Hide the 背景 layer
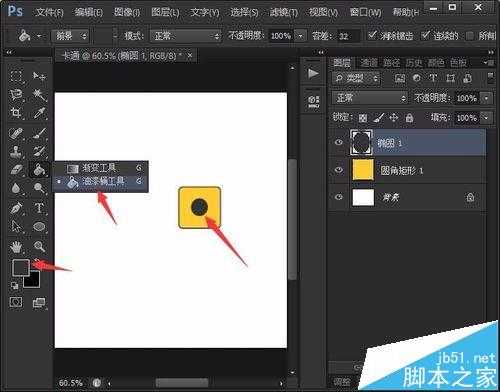 click(339, 197)
